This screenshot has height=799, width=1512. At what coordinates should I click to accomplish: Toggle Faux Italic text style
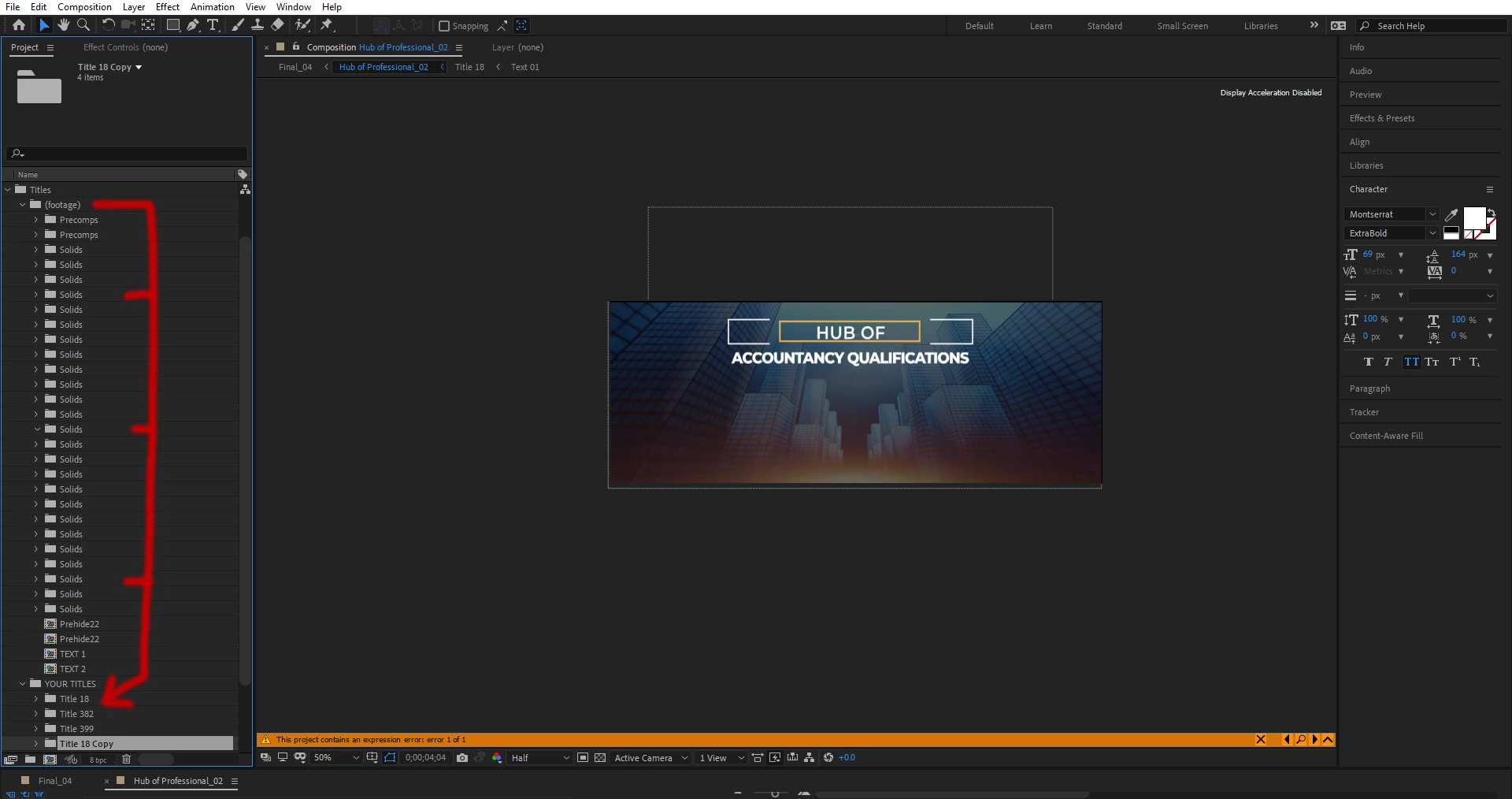1388,362
